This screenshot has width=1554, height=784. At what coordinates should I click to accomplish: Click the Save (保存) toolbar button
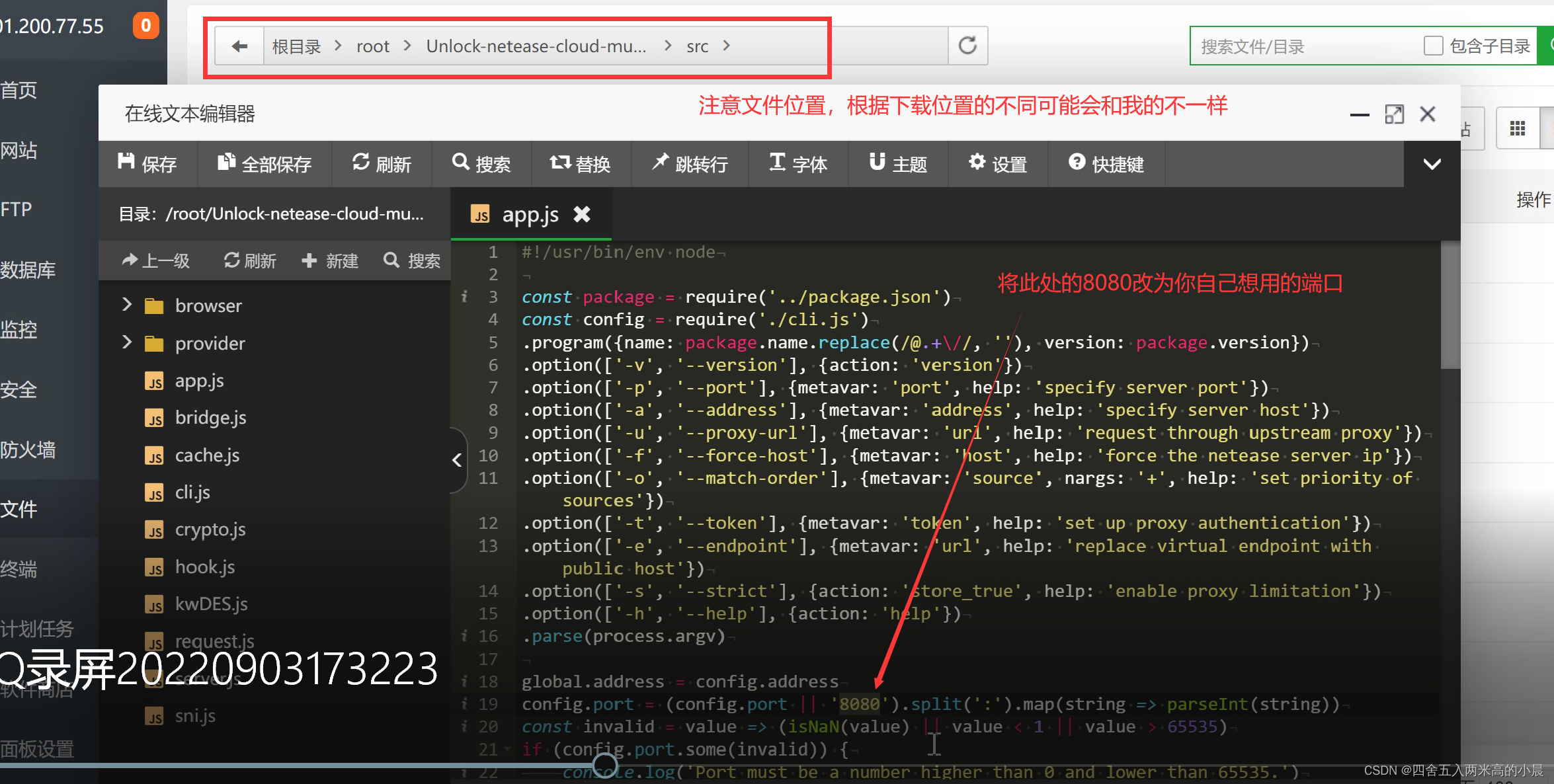[147, 164]
